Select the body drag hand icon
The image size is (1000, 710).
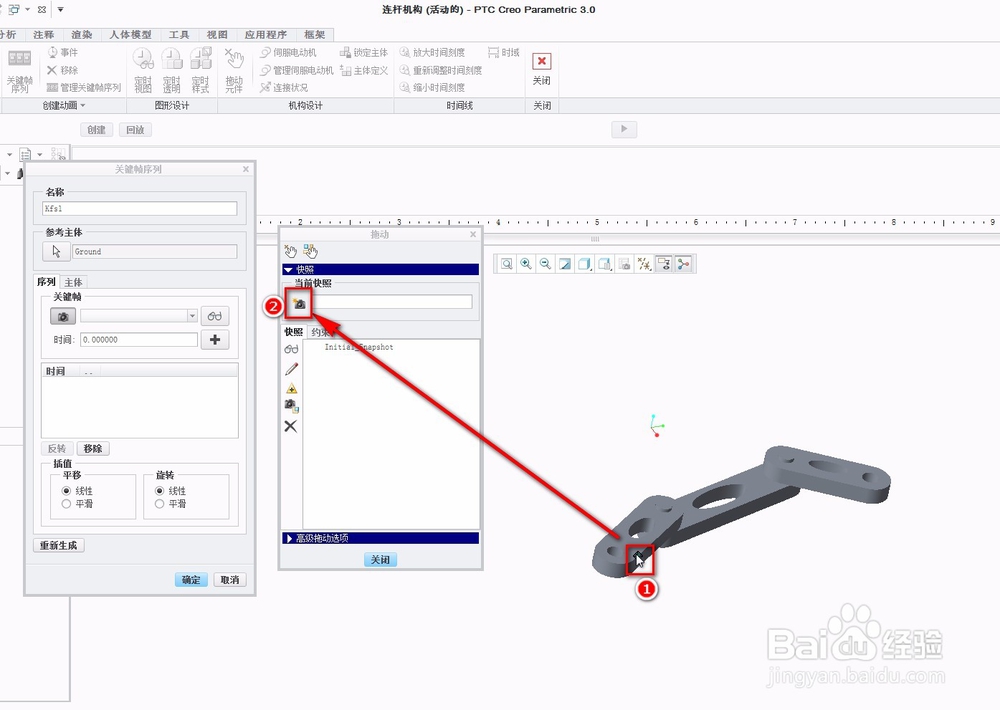[x=311, y=251]
